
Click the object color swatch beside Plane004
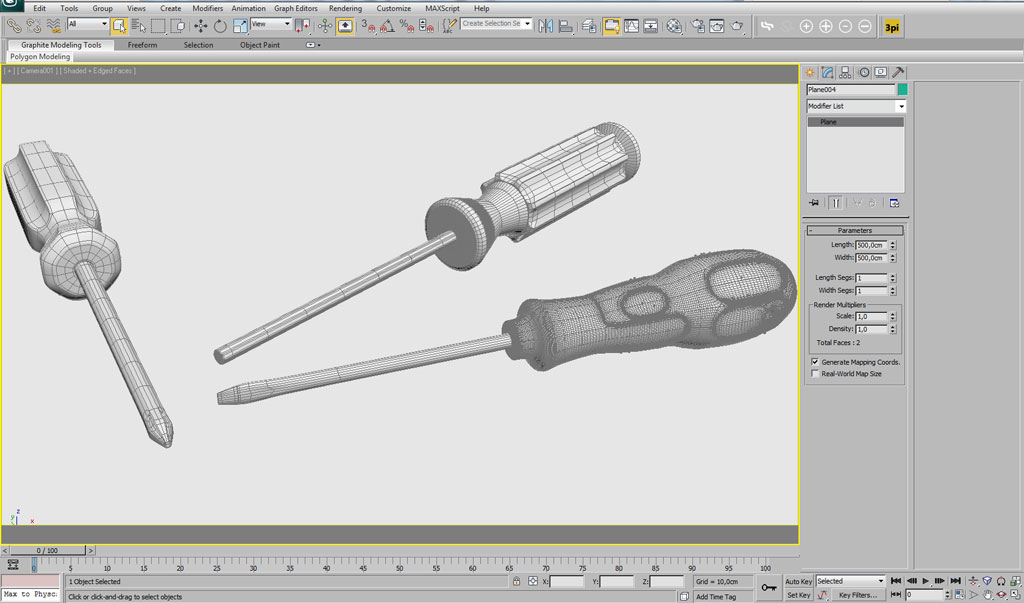tap(903, 90)
